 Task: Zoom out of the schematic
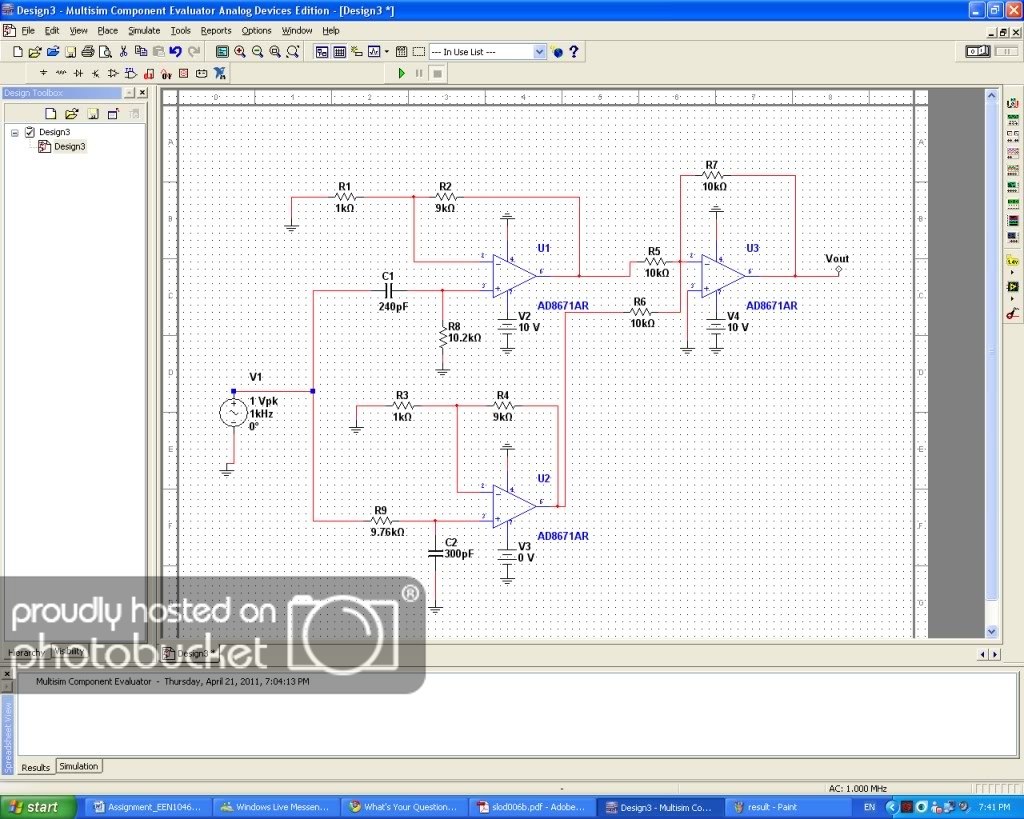tap(257, 52)
